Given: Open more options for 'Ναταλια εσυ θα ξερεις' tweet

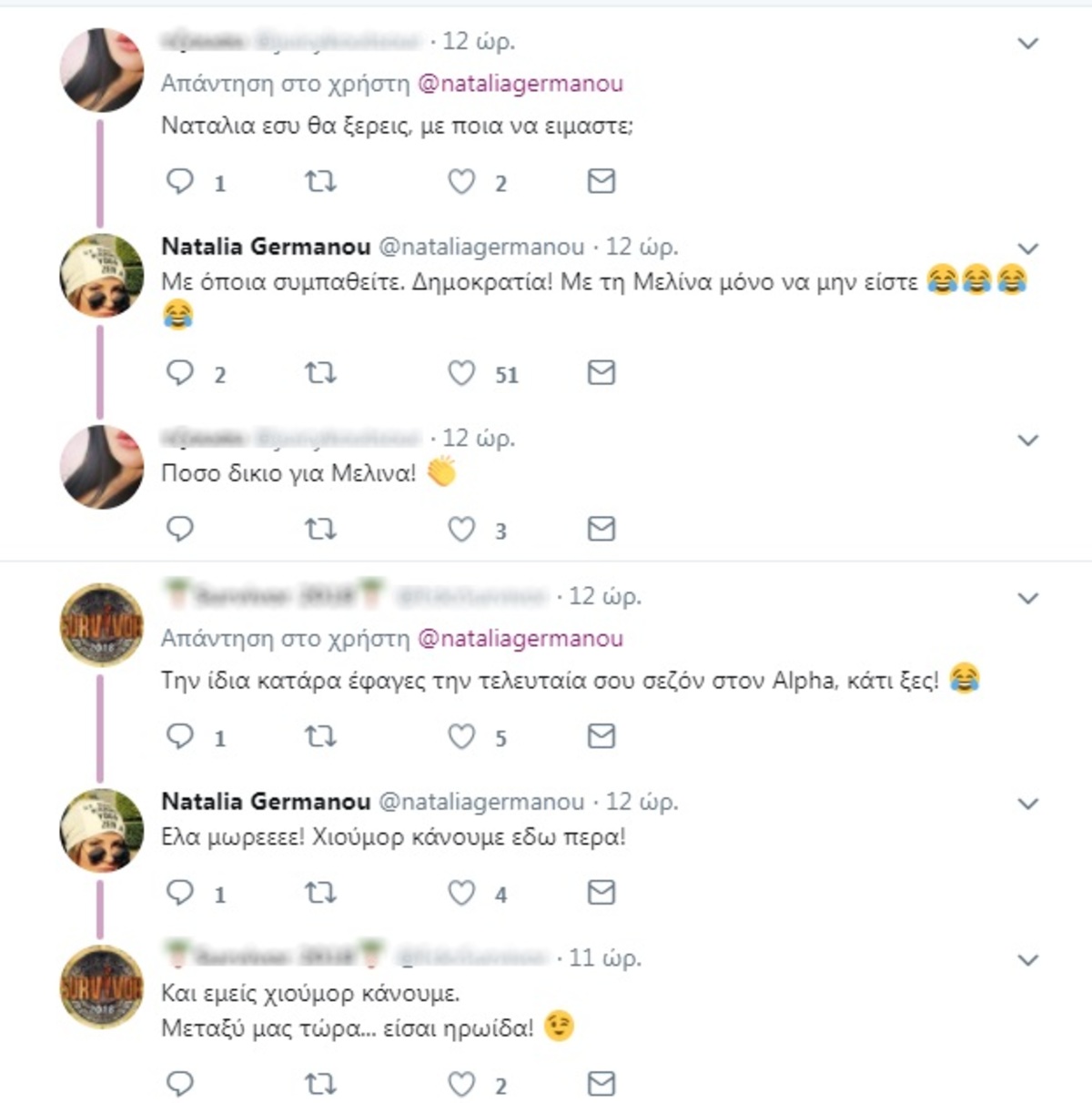Looking at the screenshot, I should [x=1027, y=43].
